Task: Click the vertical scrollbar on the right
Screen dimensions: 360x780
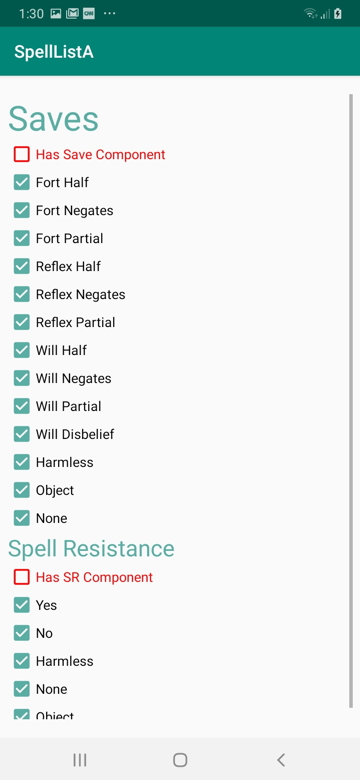Action: coord(351,400)
